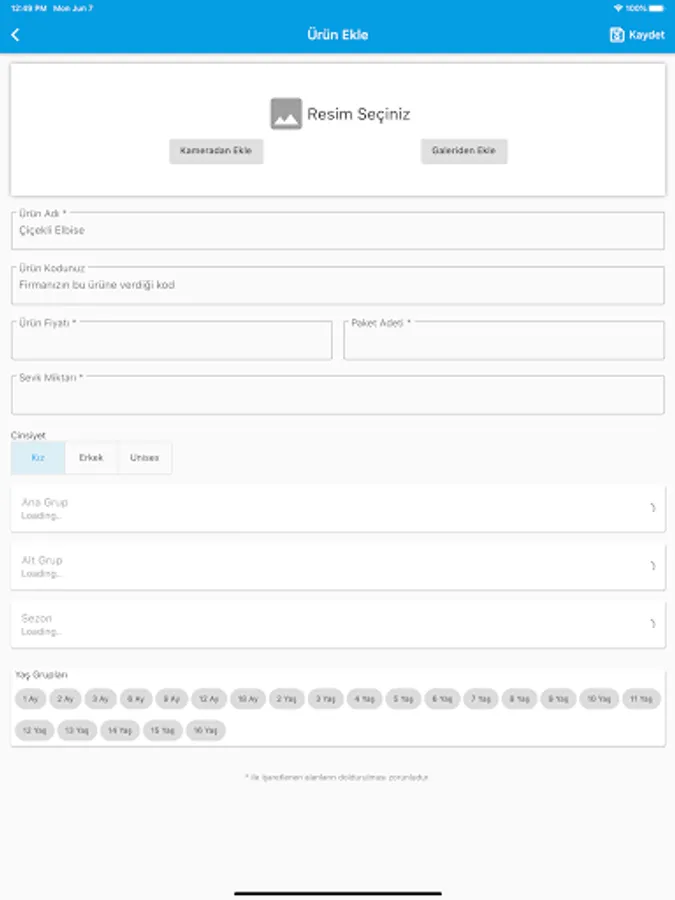Focus the Ürün Kodunuz input field

(338, 285)
